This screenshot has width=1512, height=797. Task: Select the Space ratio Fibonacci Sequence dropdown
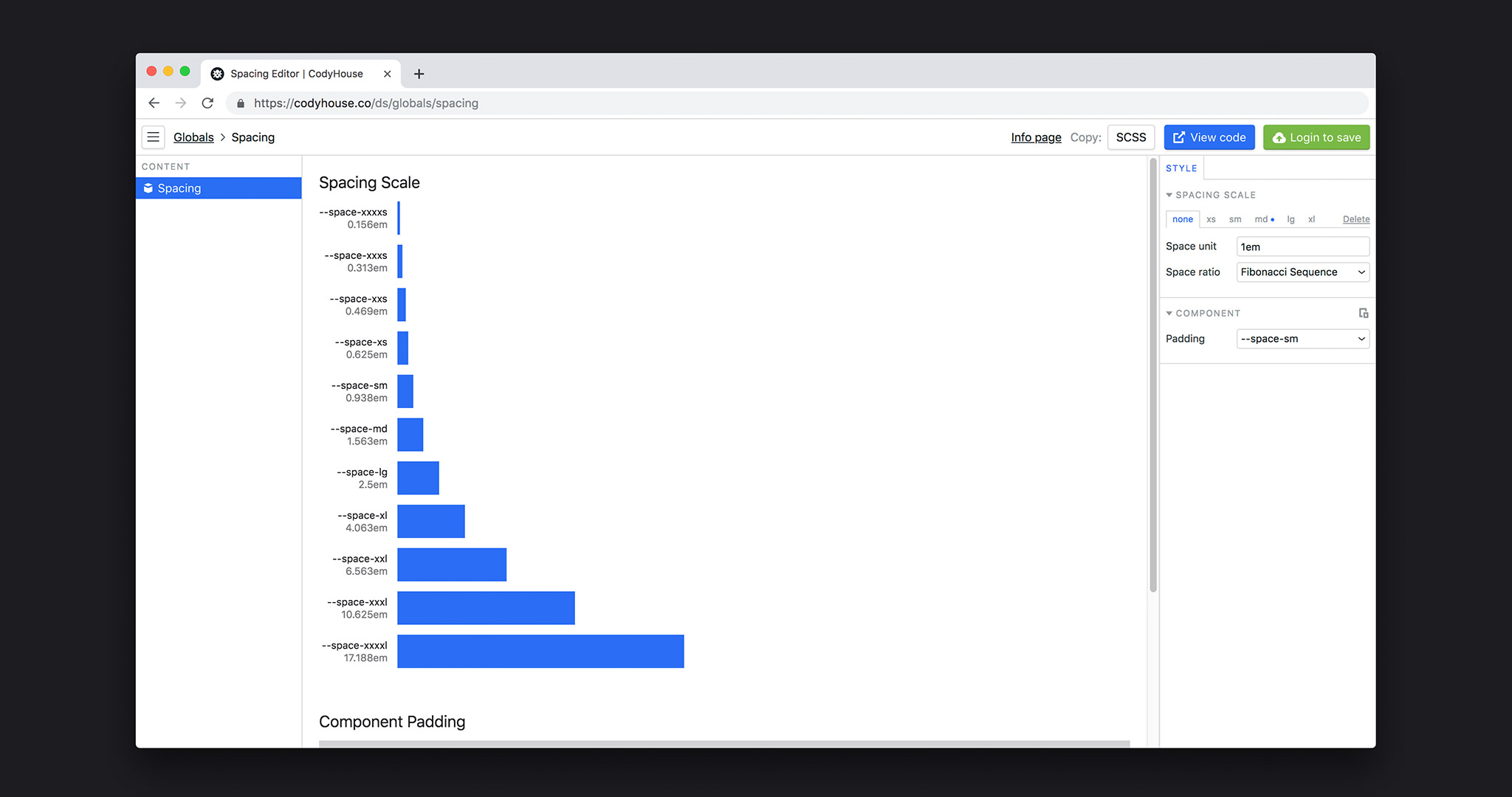1301,272
